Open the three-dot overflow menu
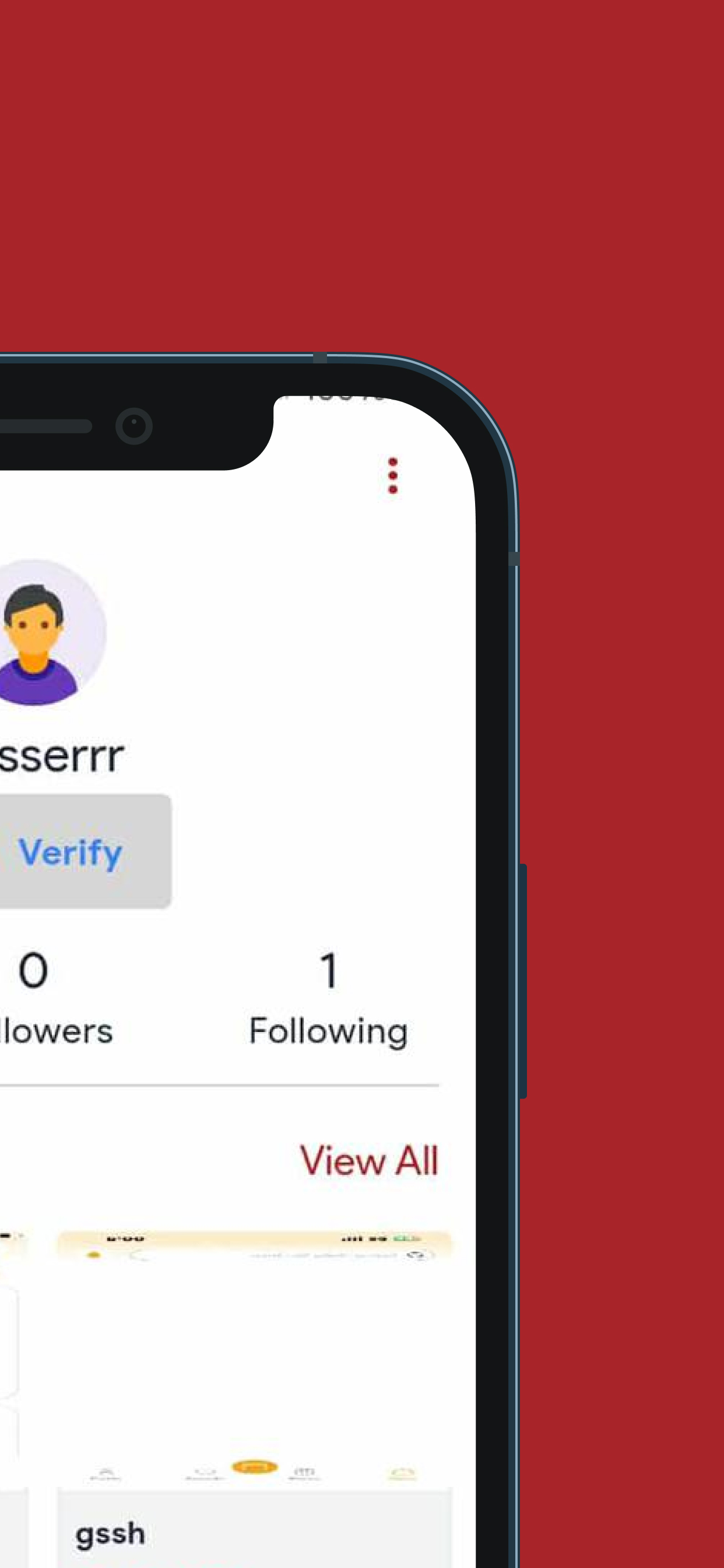The image size is (724, 1568). [x=392, y=475]
